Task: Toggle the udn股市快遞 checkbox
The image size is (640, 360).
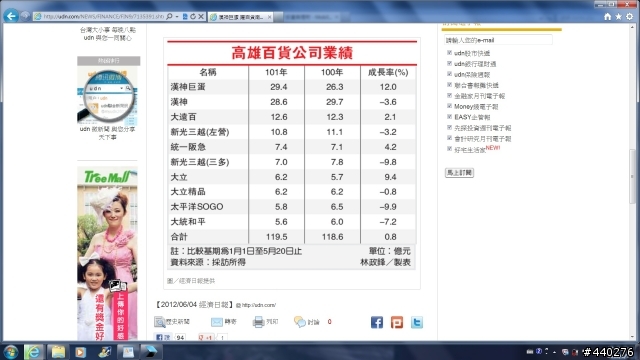Action: [x=449, y=53]
